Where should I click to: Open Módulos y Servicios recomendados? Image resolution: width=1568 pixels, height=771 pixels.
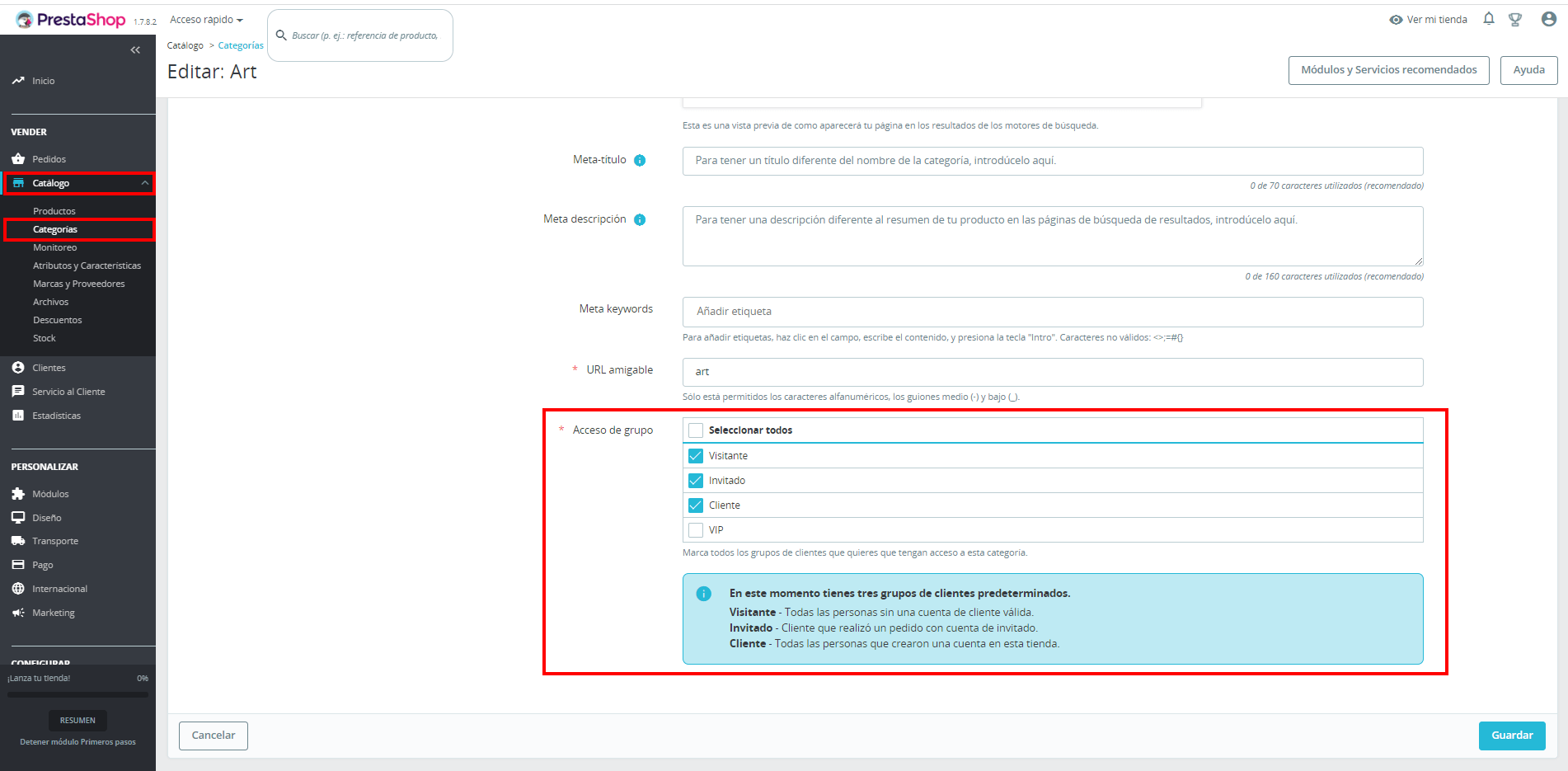pyautogui.click(x=1389, y=70)
